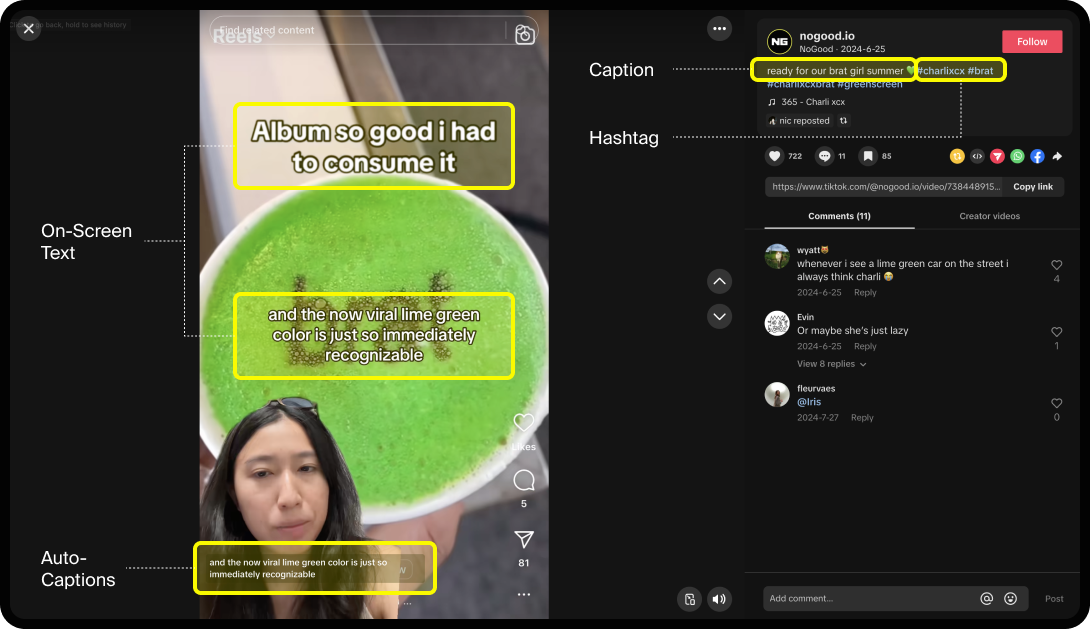Like fleurvaes' comment
This screenshot has height=629, width=1090.
click(x=1057, y=403)
